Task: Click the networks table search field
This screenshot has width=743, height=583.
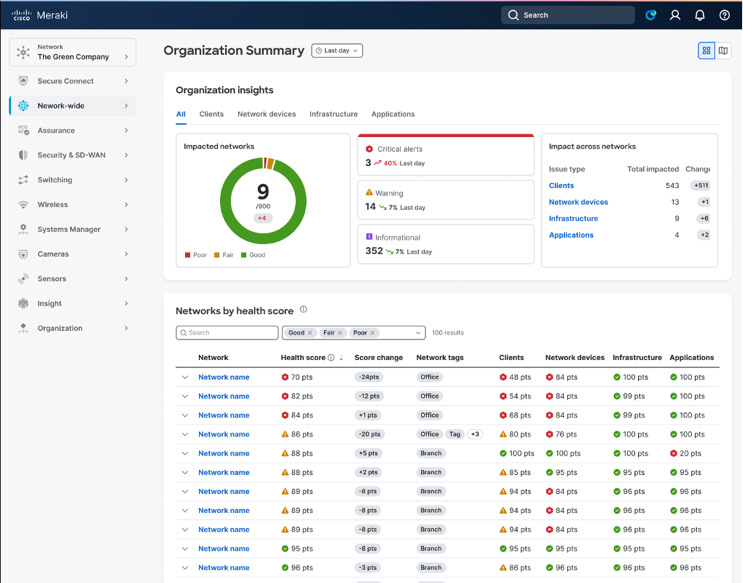Action: (228, 333)
